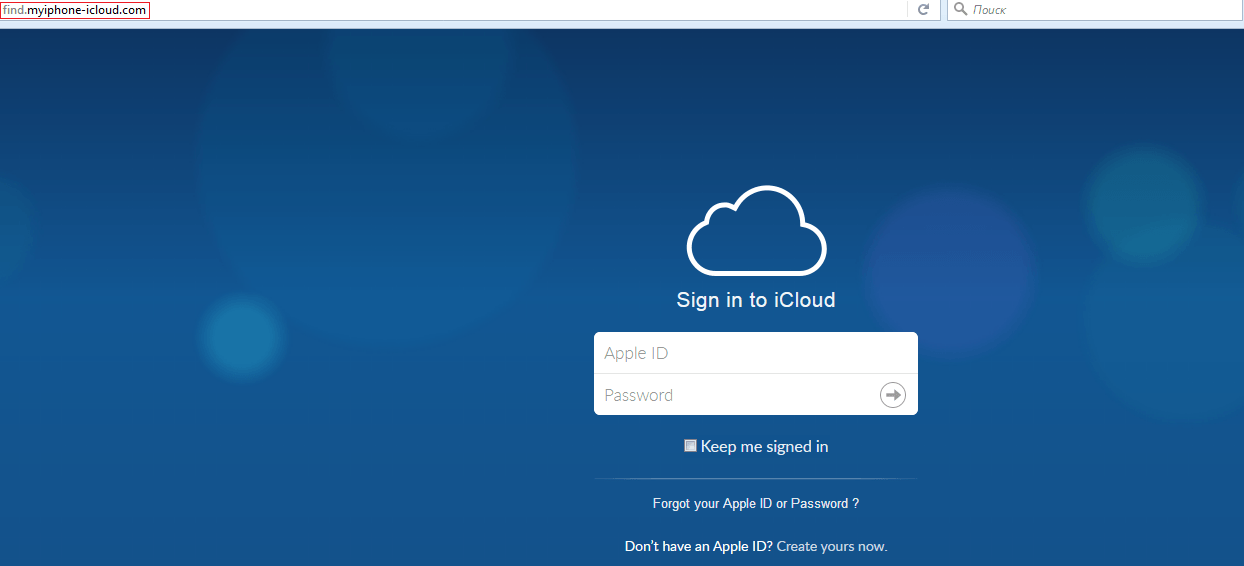Click the 'find.' subdomain part of the URL

point(14,10)
